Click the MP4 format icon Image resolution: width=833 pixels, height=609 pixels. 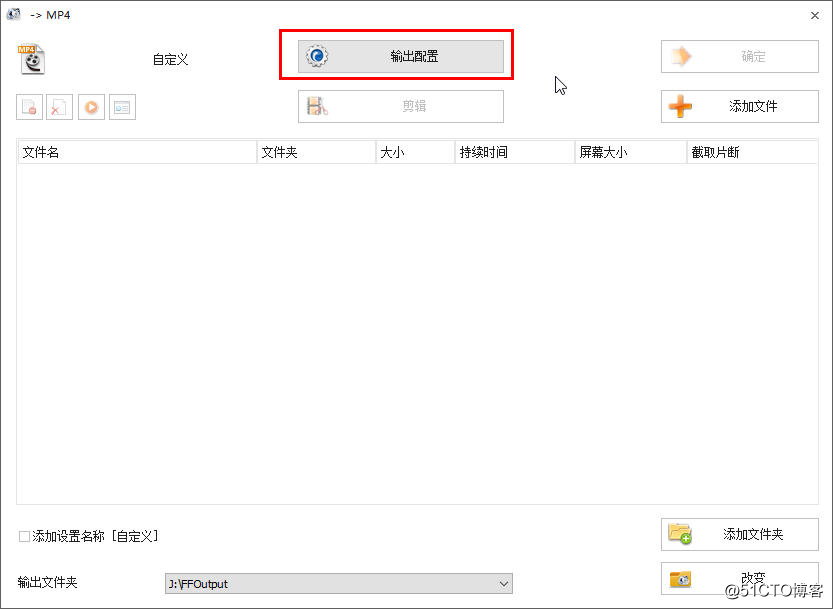(x=31, y=59)
